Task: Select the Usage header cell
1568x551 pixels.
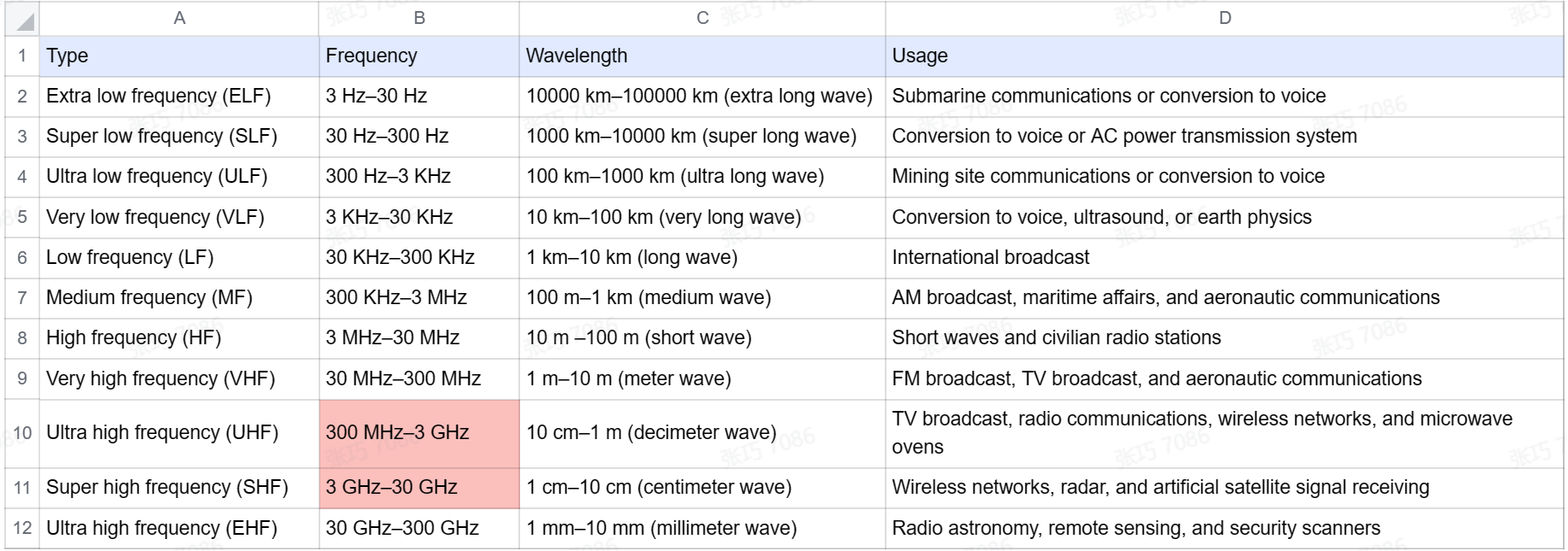Action: point(1225,56)
